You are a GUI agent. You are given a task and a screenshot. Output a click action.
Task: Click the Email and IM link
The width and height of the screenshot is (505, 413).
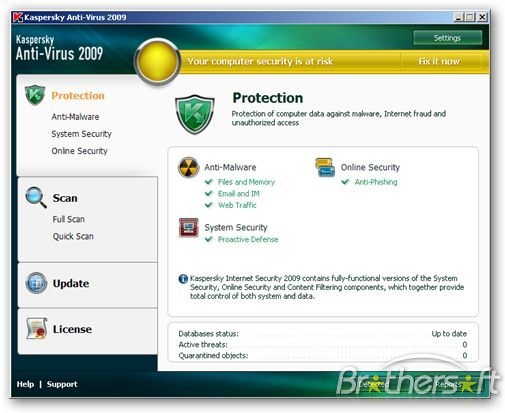tap(239, 194)
